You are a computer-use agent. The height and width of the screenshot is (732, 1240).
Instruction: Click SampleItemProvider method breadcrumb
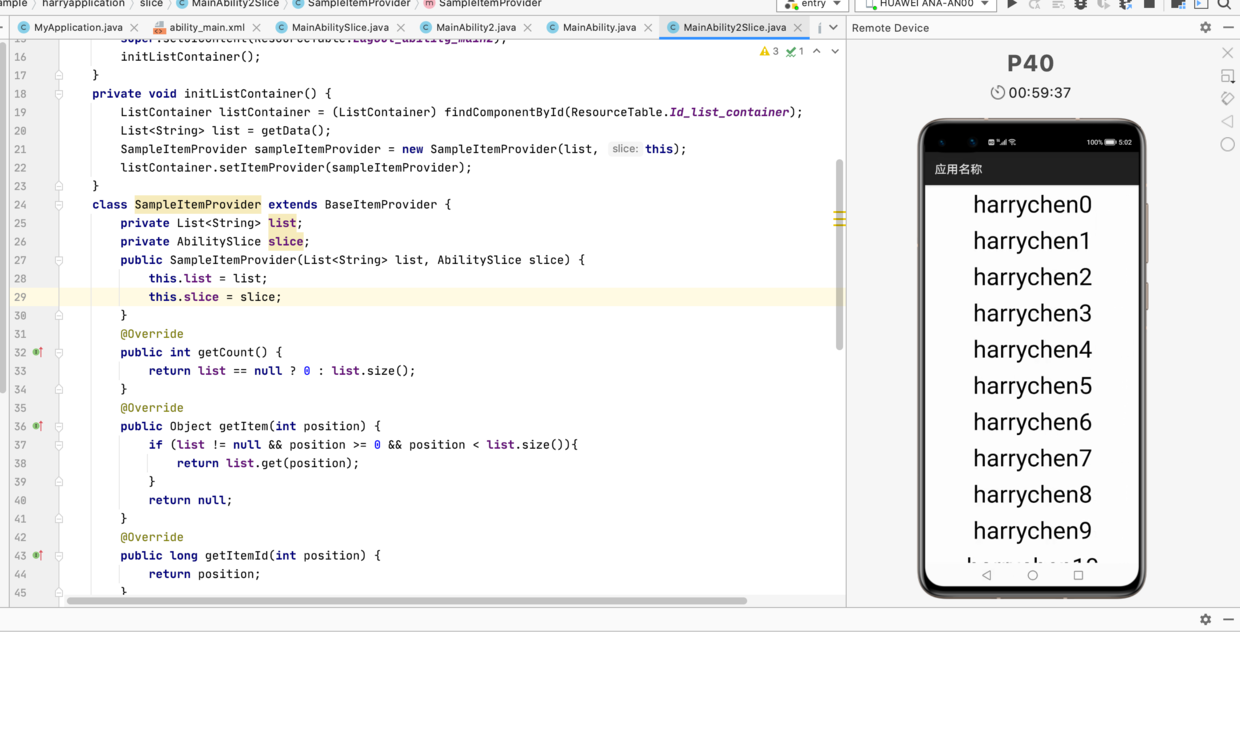click(x=490, y=4)
